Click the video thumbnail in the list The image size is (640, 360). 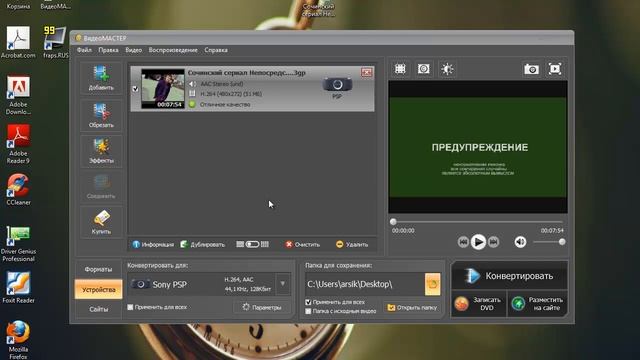point(163,89)
